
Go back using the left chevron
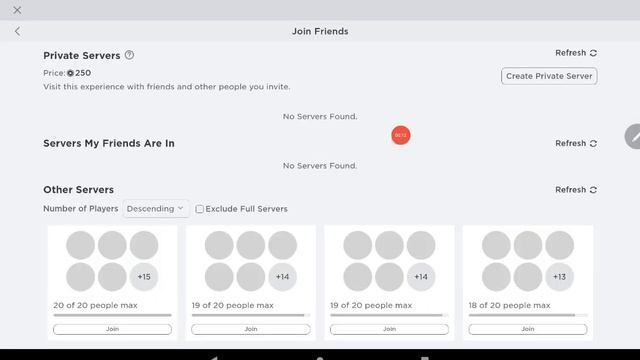17,31
